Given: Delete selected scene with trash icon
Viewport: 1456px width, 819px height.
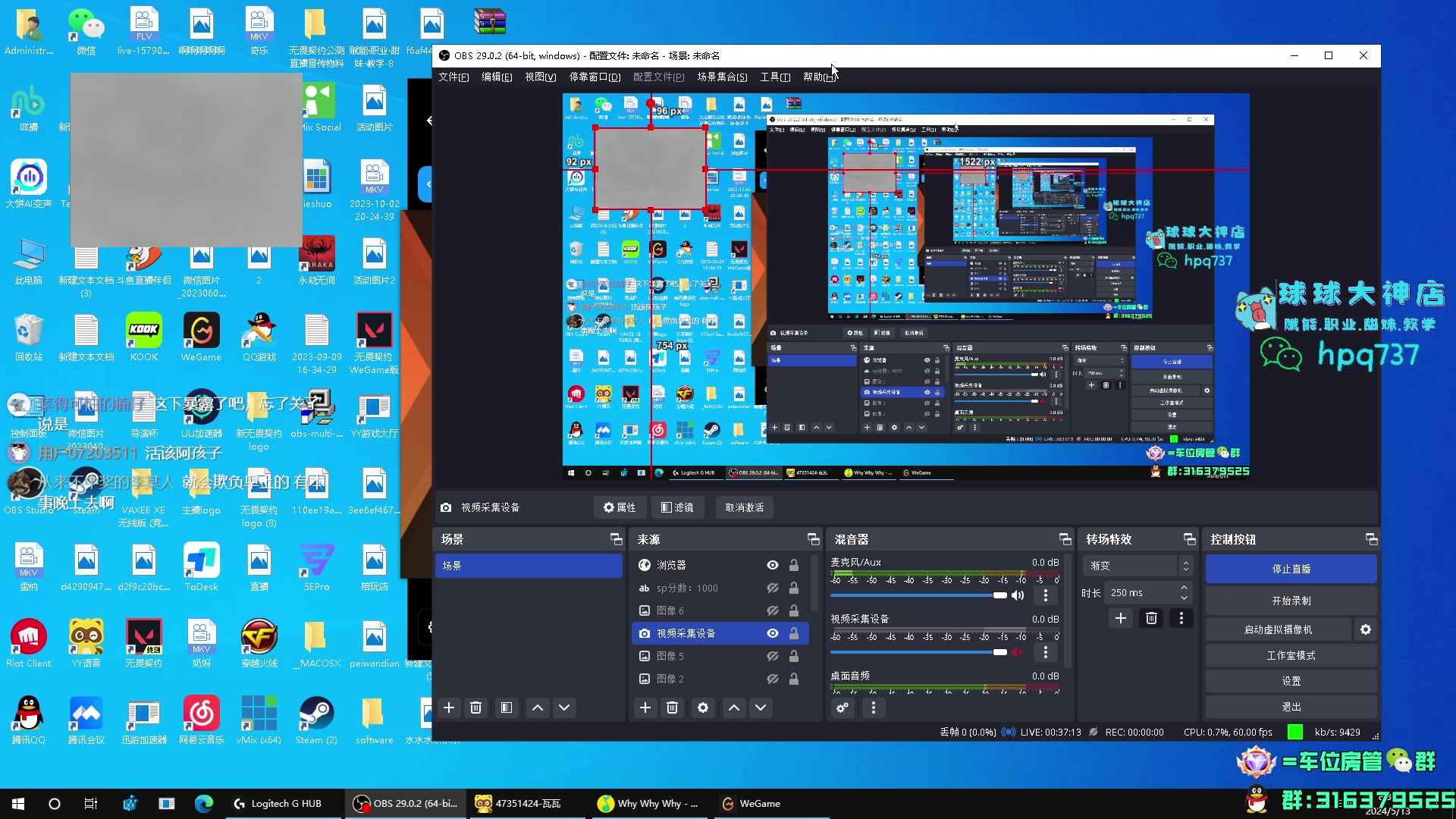Looking at the screenshot, I should point(476,708).
